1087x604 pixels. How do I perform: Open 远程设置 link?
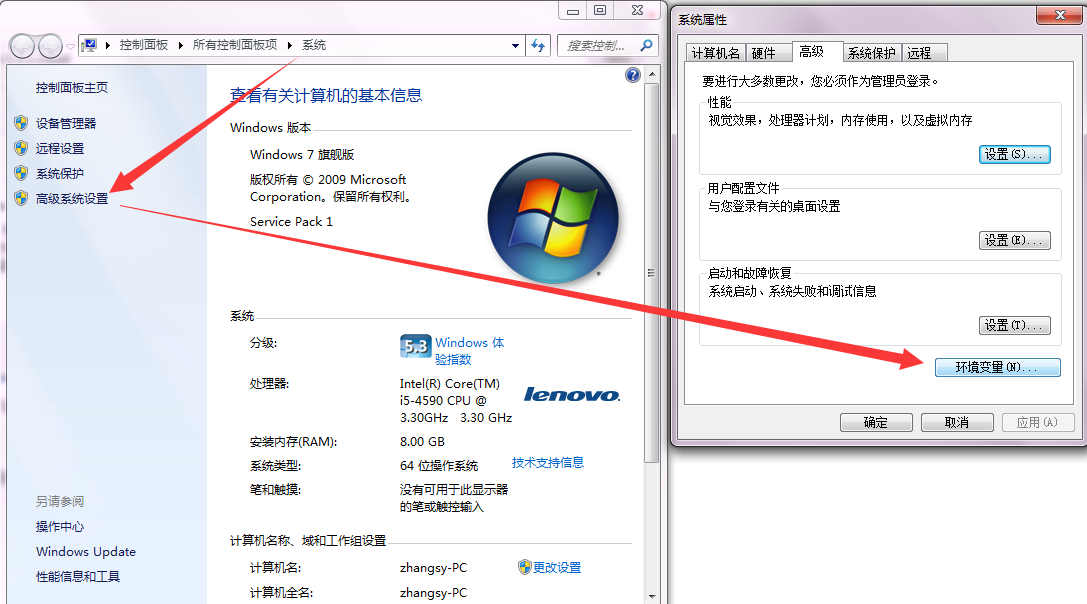60,148
